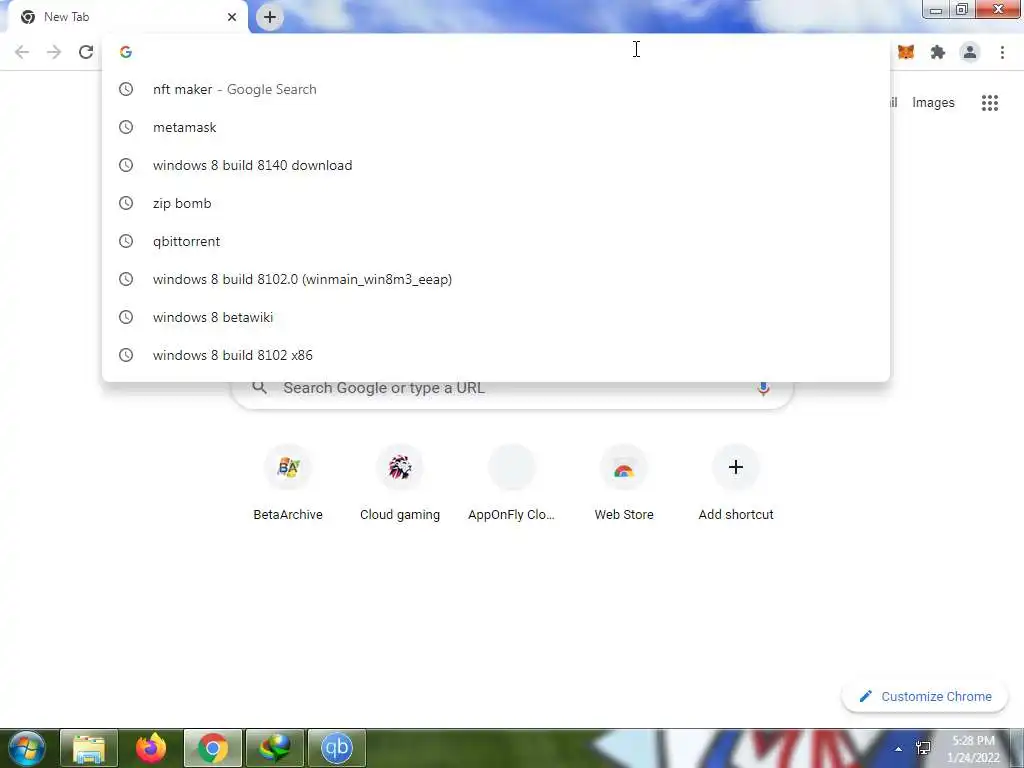The width and height of the screenshot is (1024, 768).
Task: Click the Google G icon in omnibox
Action: pos(126,52)
